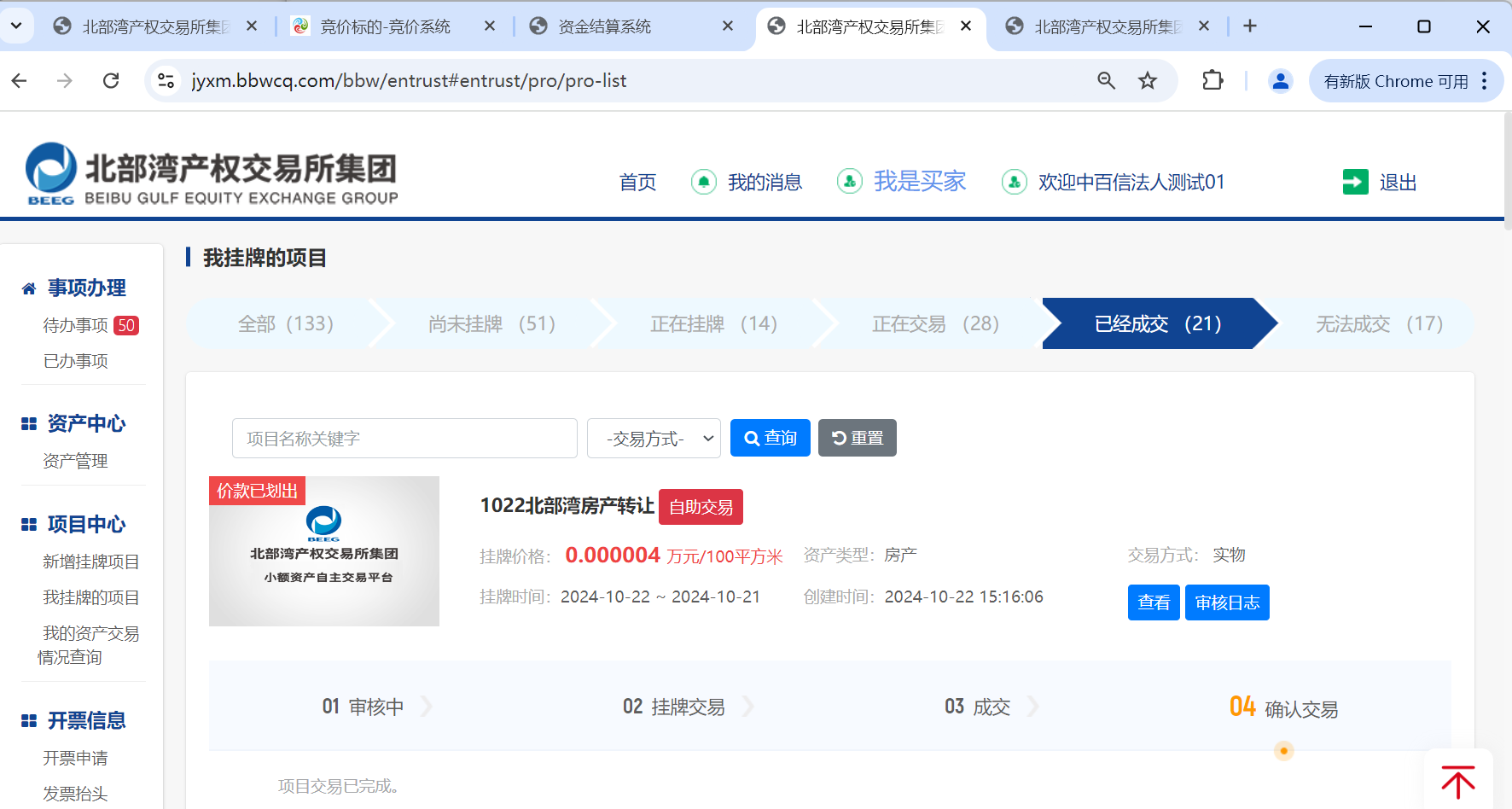This screenshot has width=1512, height=809.
Task: Click the browser forward arrow
Action: click(x=65, y=80)
